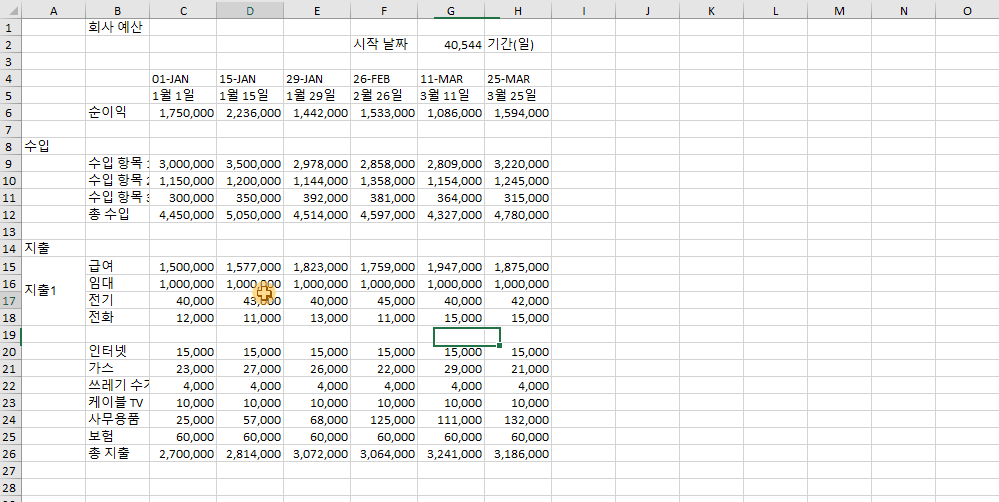Select the row 19 header

[11, 334]
